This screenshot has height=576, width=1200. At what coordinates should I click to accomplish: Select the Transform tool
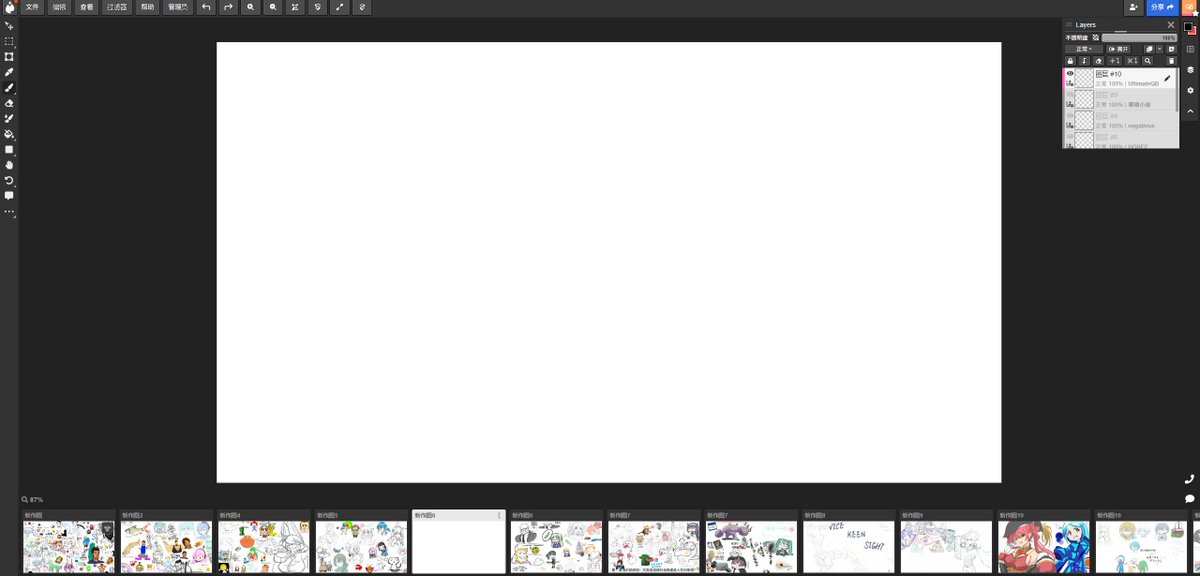(9, 56)
